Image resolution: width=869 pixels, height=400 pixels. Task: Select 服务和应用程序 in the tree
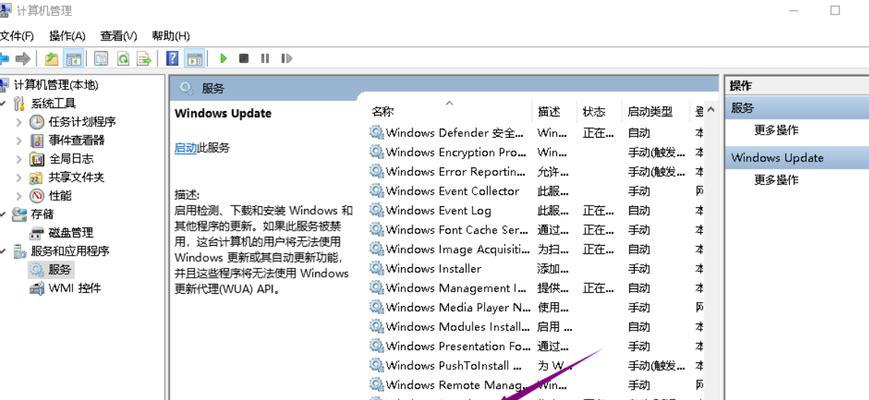70,251
